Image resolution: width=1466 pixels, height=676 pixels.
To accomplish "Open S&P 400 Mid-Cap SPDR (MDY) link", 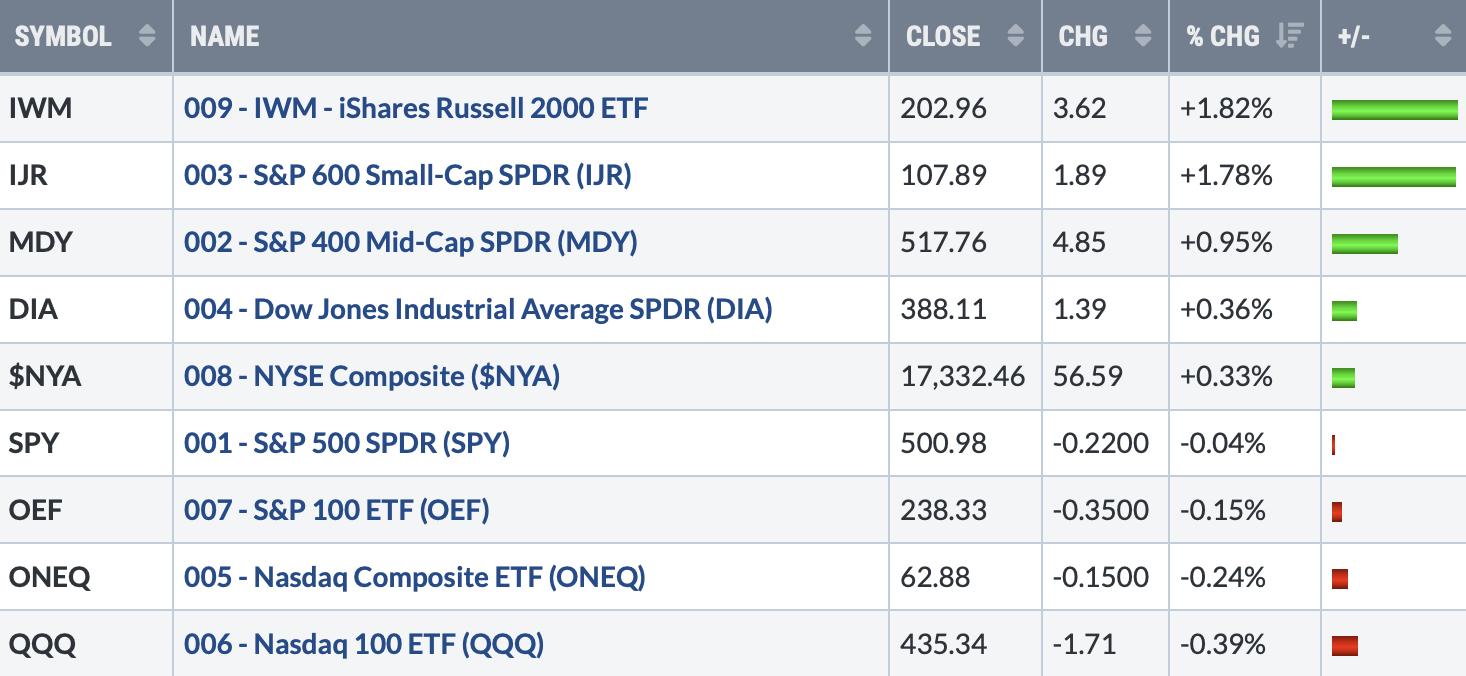I will point(411,242).
